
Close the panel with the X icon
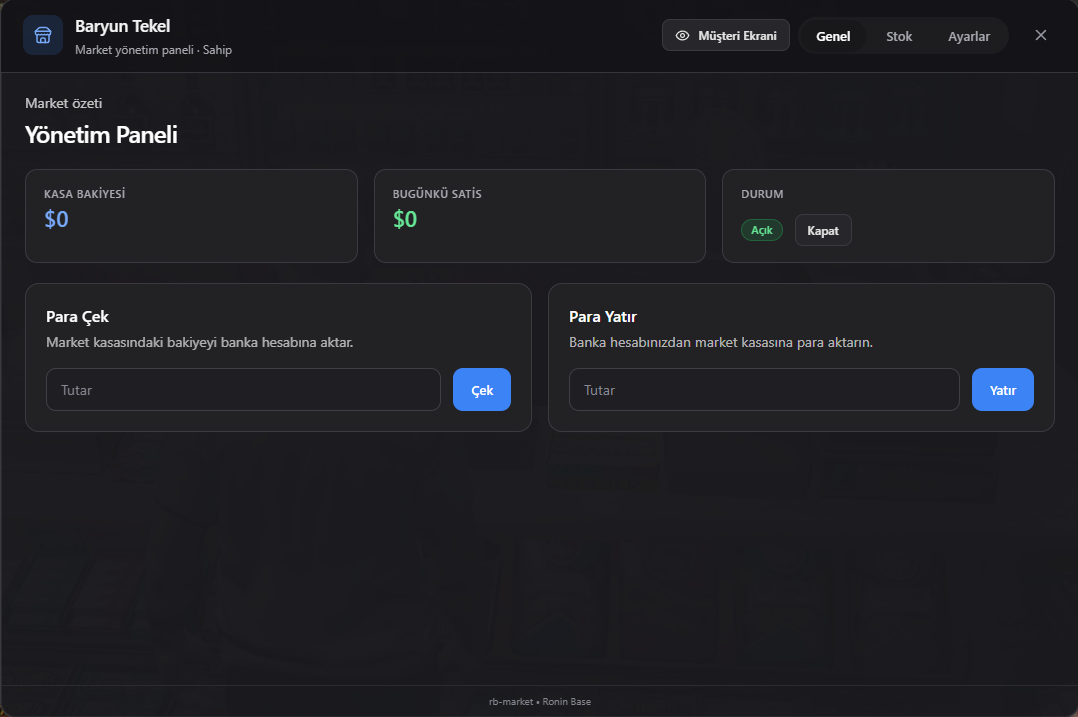click(x=1041, y=35)
